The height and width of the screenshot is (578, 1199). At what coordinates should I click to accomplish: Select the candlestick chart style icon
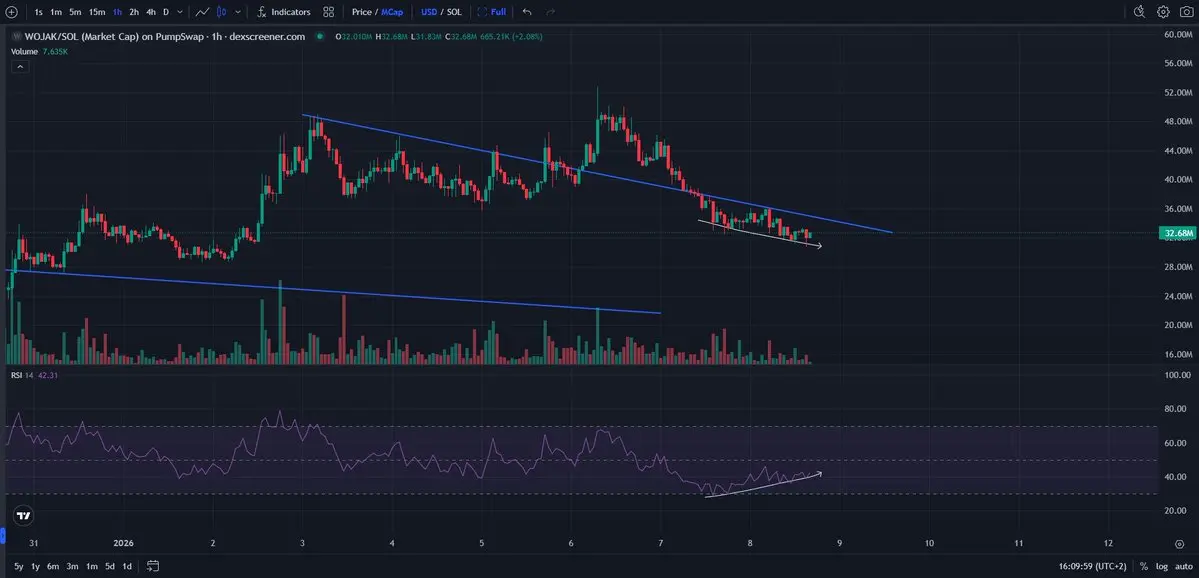coord(222,12)
